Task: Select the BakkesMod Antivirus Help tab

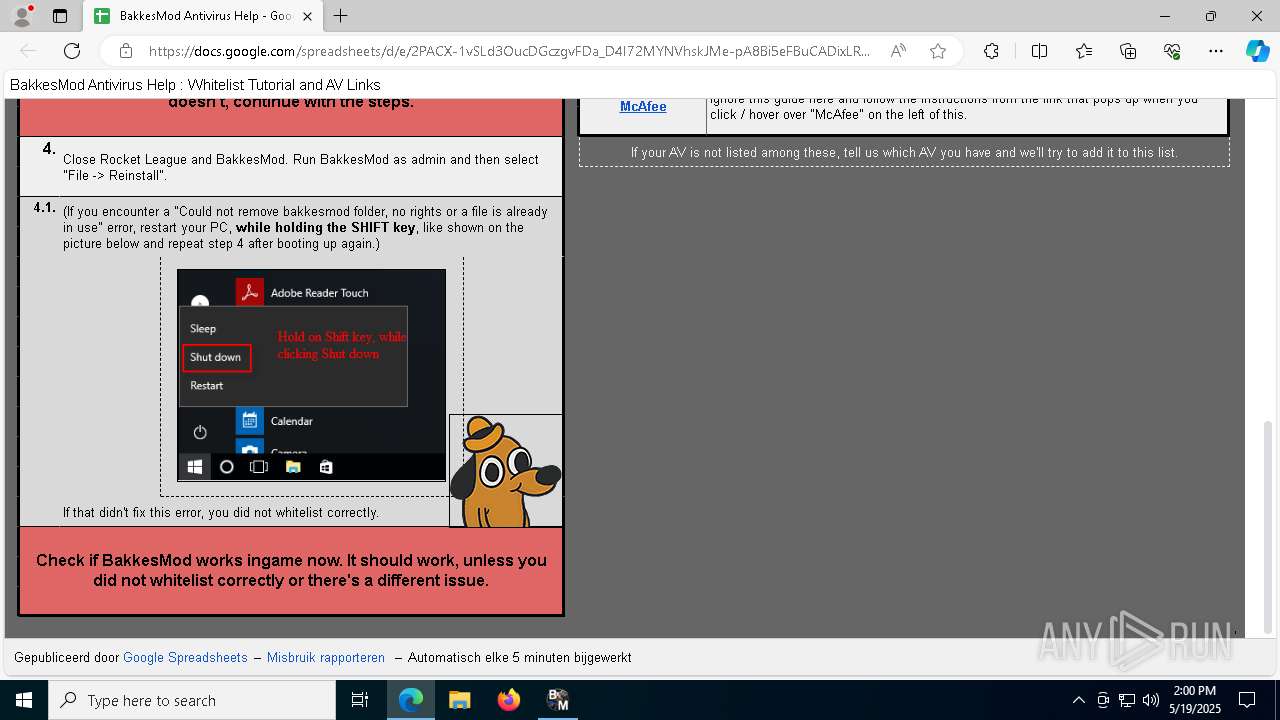Action: pos(202,16)
